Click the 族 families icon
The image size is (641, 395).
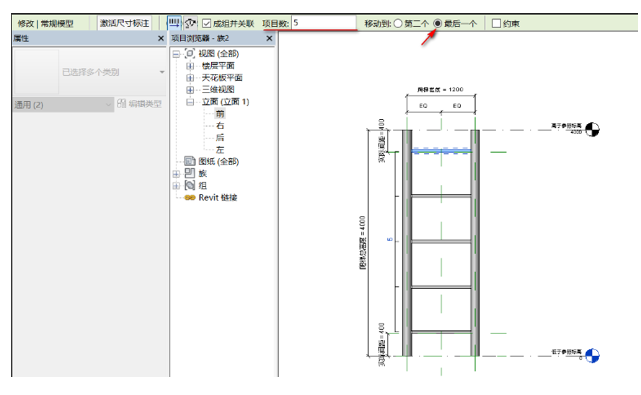click(x=190, y=173)
